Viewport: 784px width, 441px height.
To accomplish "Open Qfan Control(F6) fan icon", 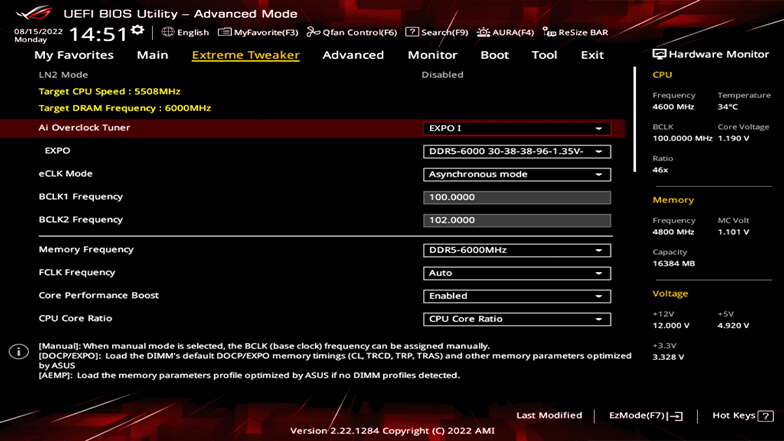I will point(313,32).
